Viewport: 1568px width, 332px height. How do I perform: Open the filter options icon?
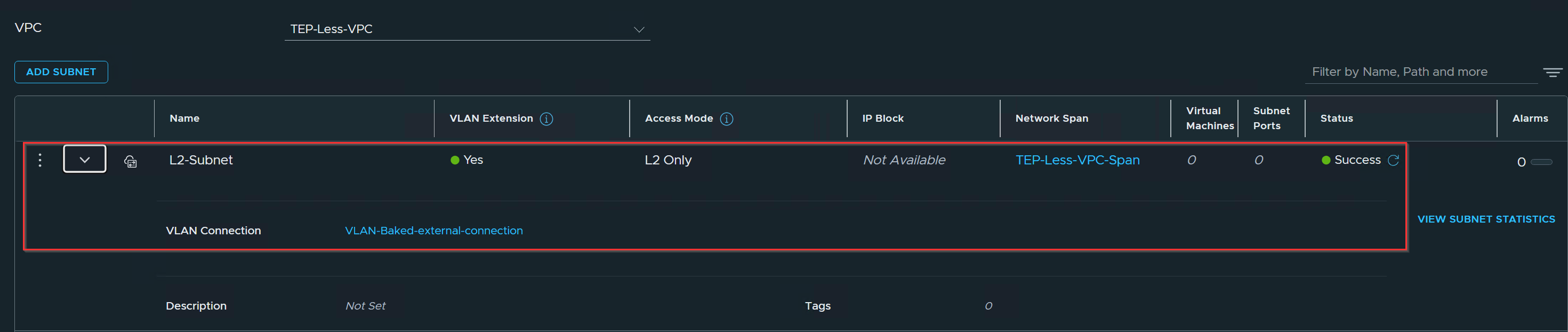1552,73
